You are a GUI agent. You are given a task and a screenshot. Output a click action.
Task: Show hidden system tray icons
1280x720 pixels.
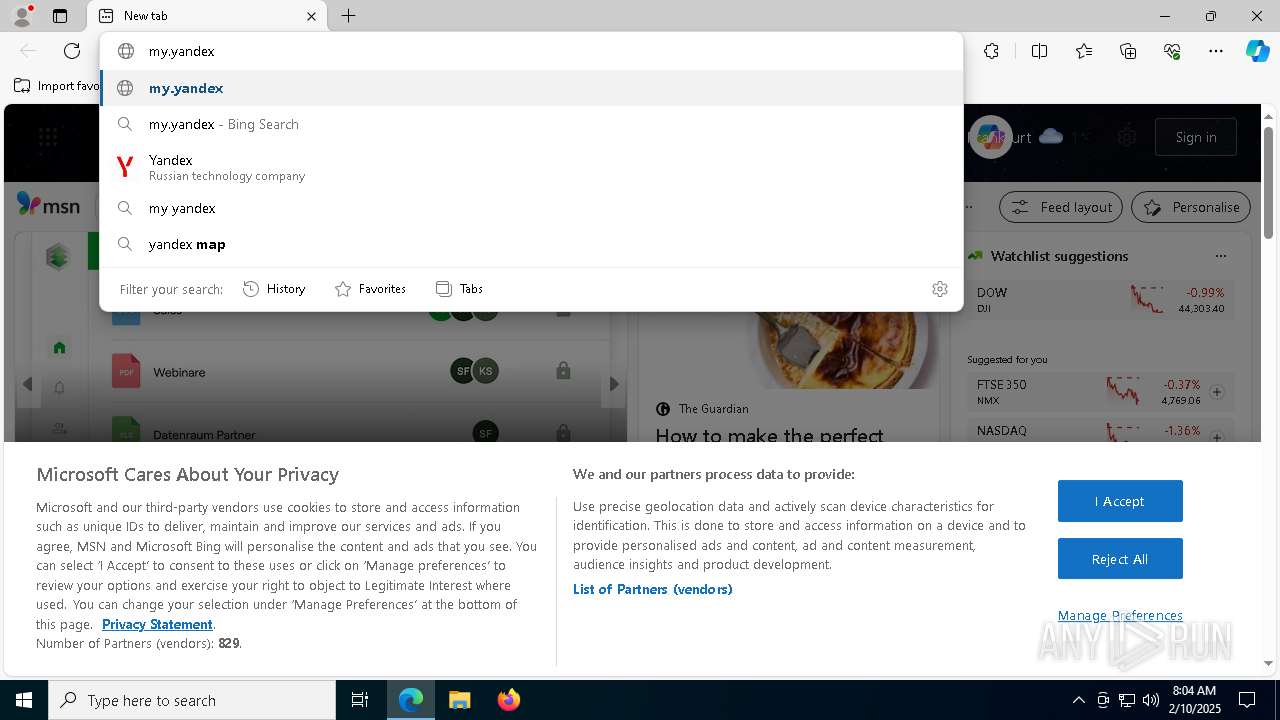pyautogui.click(x=1078, y=700)
